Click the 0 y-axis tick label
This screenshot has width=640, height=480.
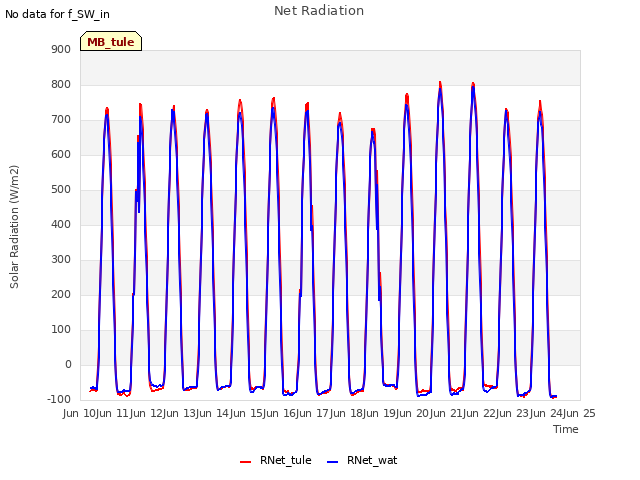(x=68, y=364)
